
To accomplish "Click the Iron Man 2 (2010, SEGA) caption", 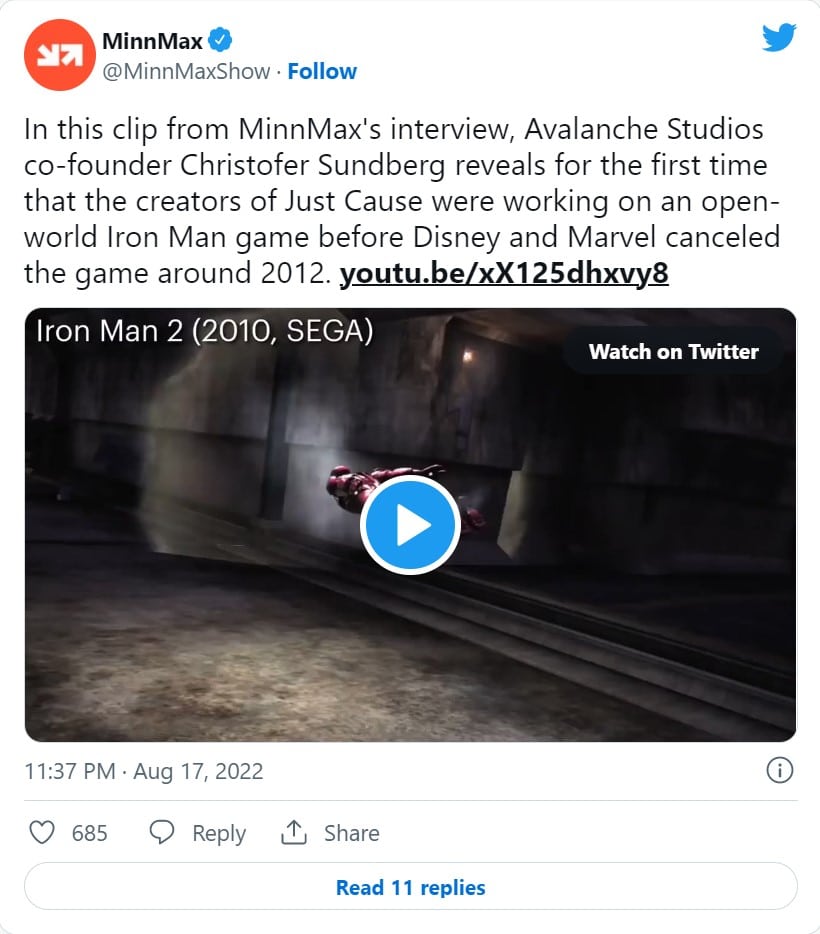I will point(204,331).
